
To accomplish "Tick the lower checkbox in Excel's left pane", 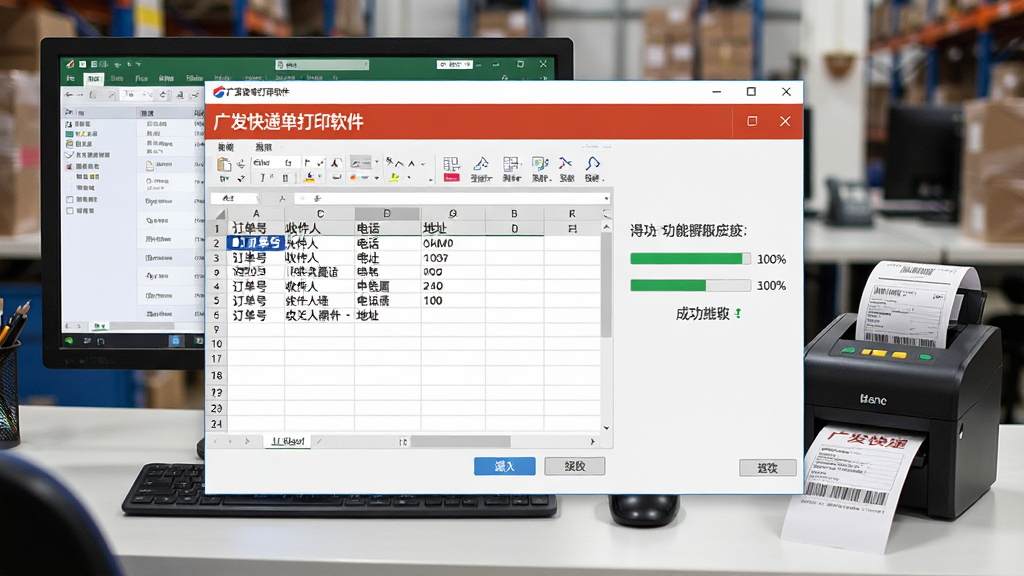I will pyautogui.click(x=69, y=211).
